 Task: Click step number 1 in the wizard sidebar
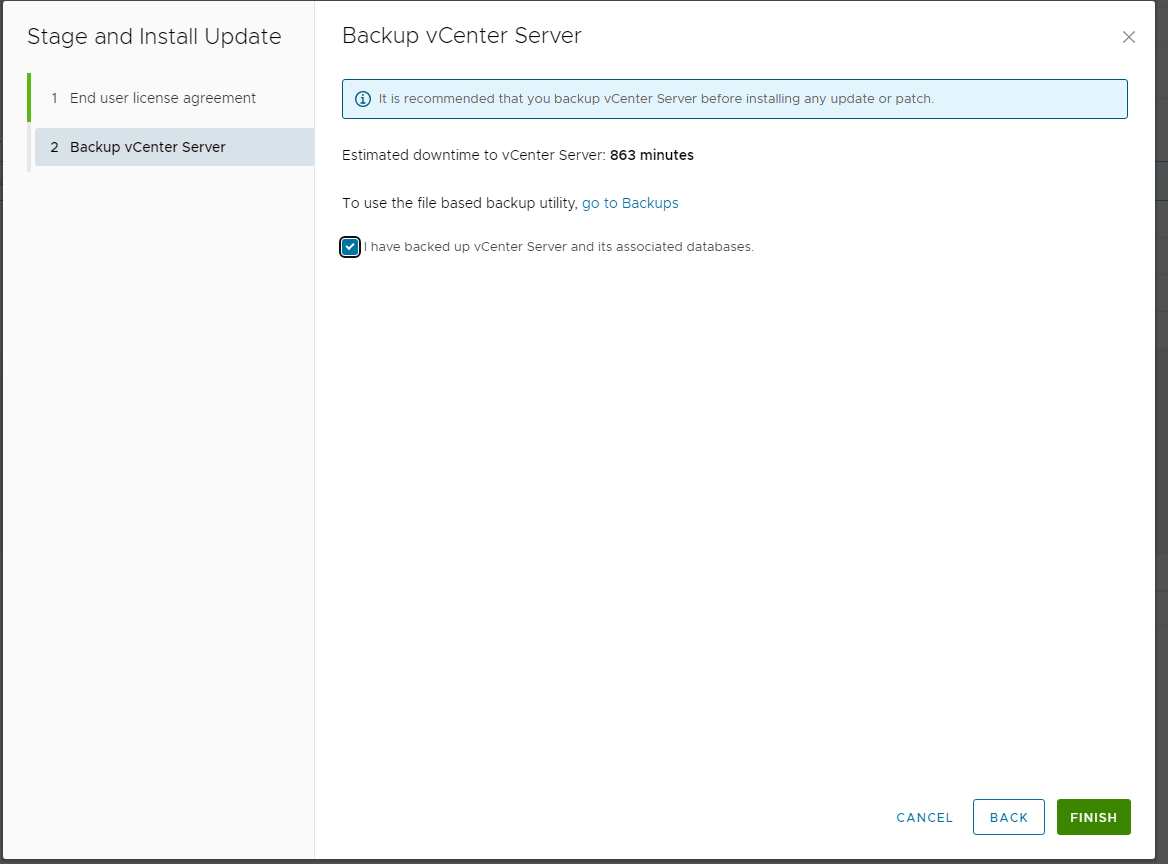54,98
